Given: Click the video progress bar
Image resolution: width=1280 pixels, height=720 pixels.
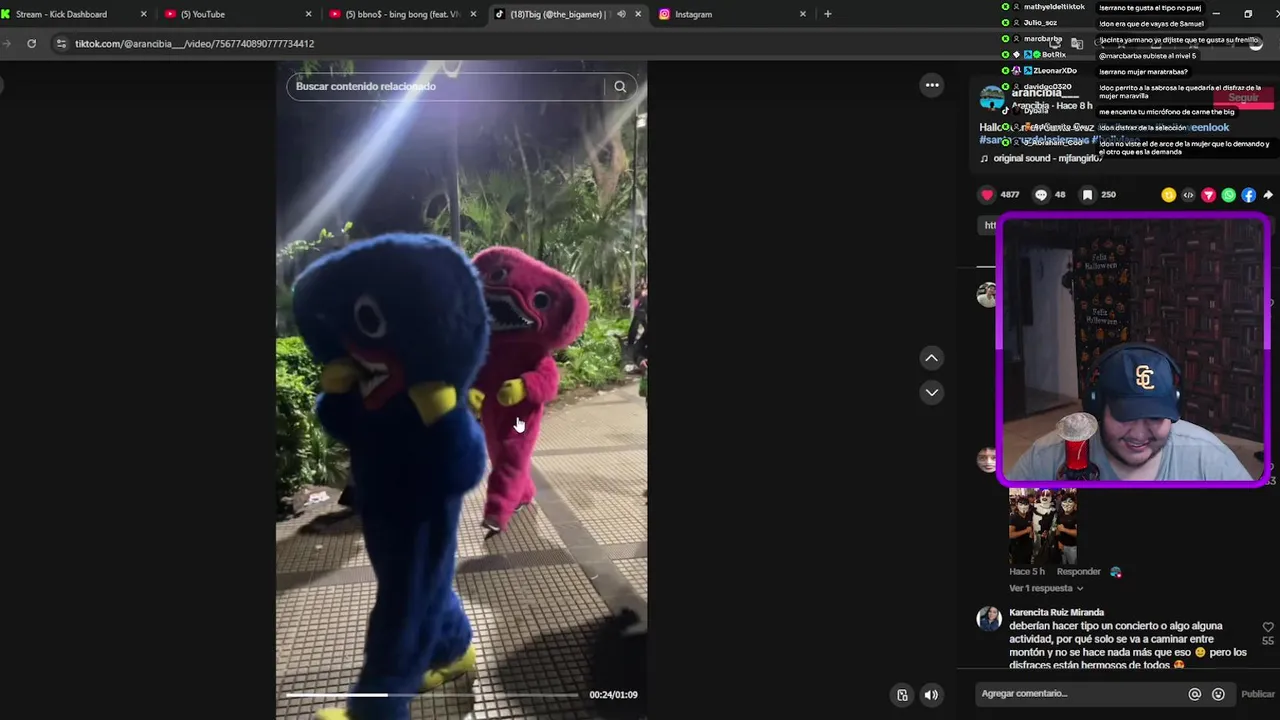Looking at the screenshot, I should (432, 694).
